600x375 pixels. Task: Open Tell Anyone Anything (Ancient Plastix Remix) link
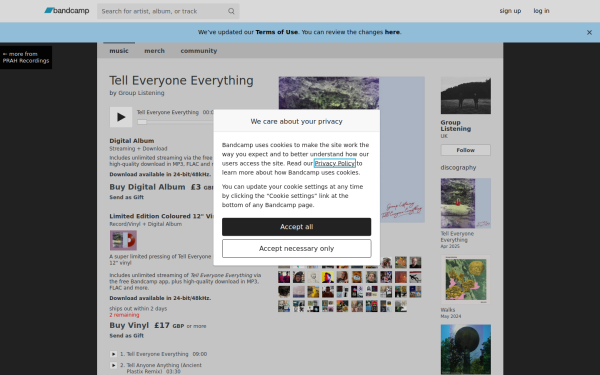164,368
